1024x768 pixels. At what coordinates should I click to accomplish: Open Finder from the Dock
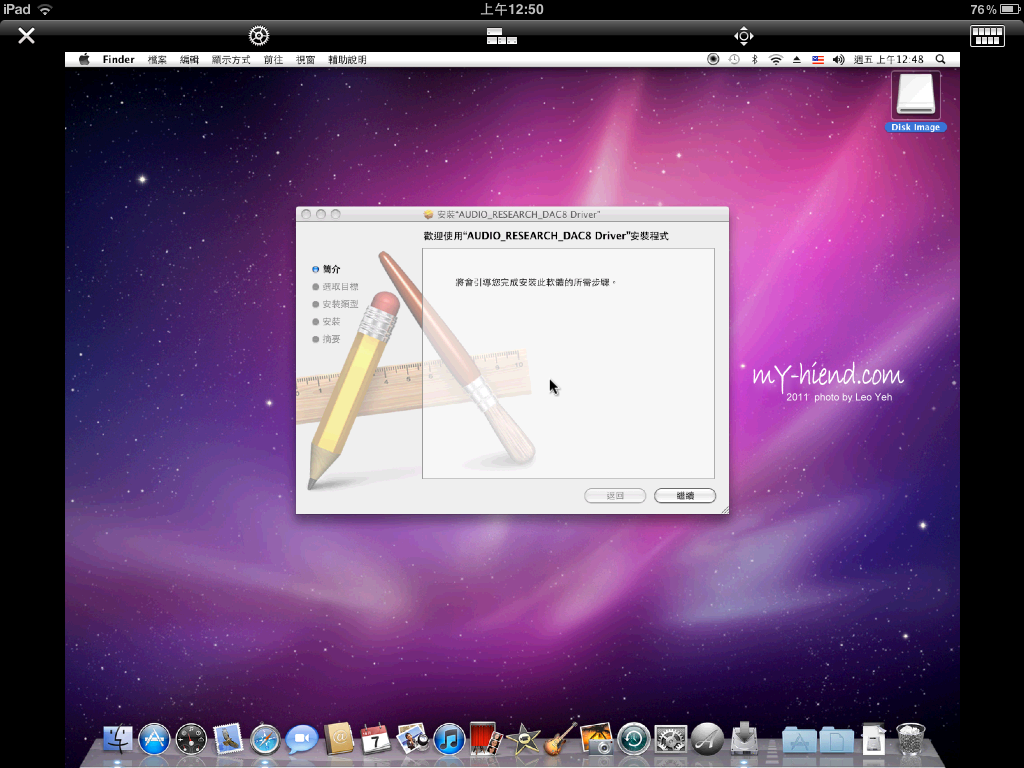pyautogui.click(x=118, y=740)
